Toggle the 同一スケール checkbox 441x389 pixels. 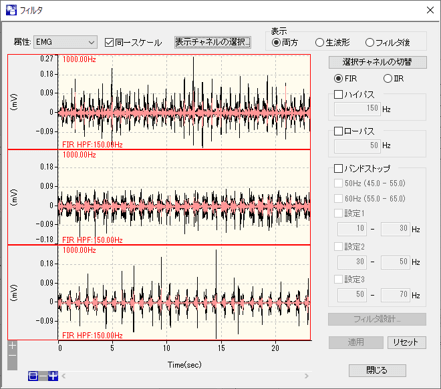coord(109,43)
